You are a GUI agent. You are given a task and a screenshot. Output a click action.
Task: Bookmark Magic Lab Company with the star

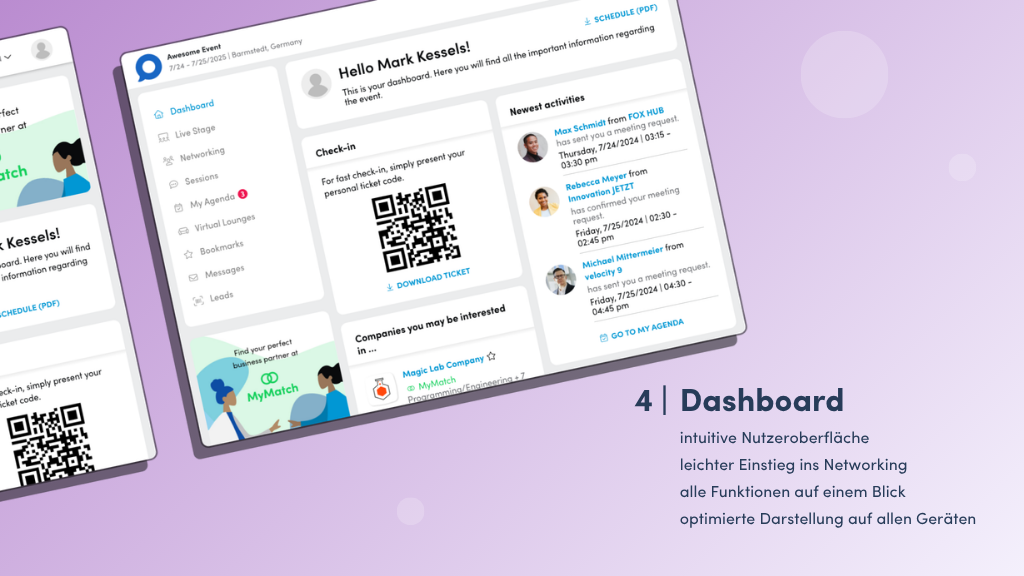[491, 356]
